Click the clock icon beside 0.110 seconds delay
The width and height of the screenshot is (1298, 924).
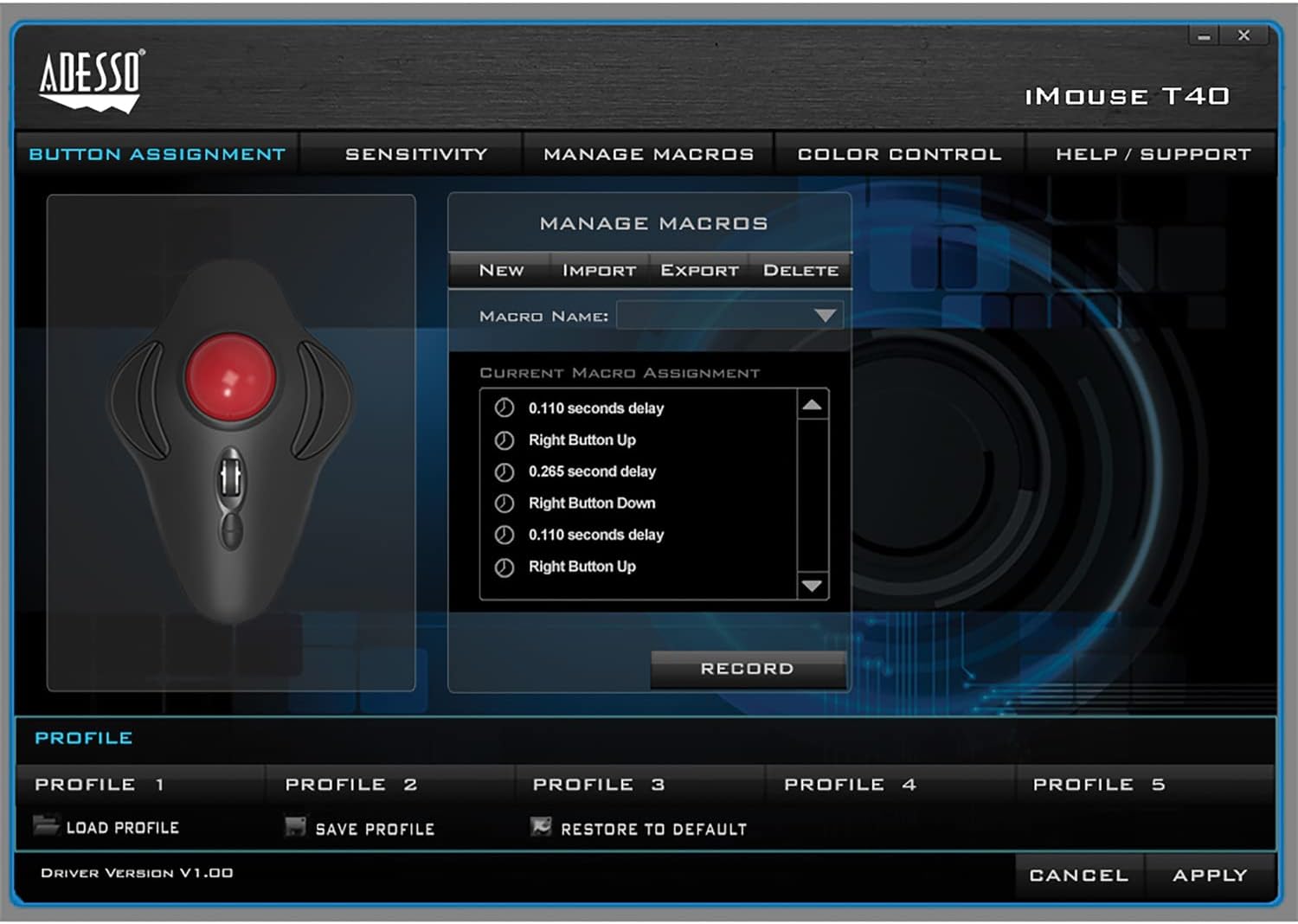[x=505, y=408]
